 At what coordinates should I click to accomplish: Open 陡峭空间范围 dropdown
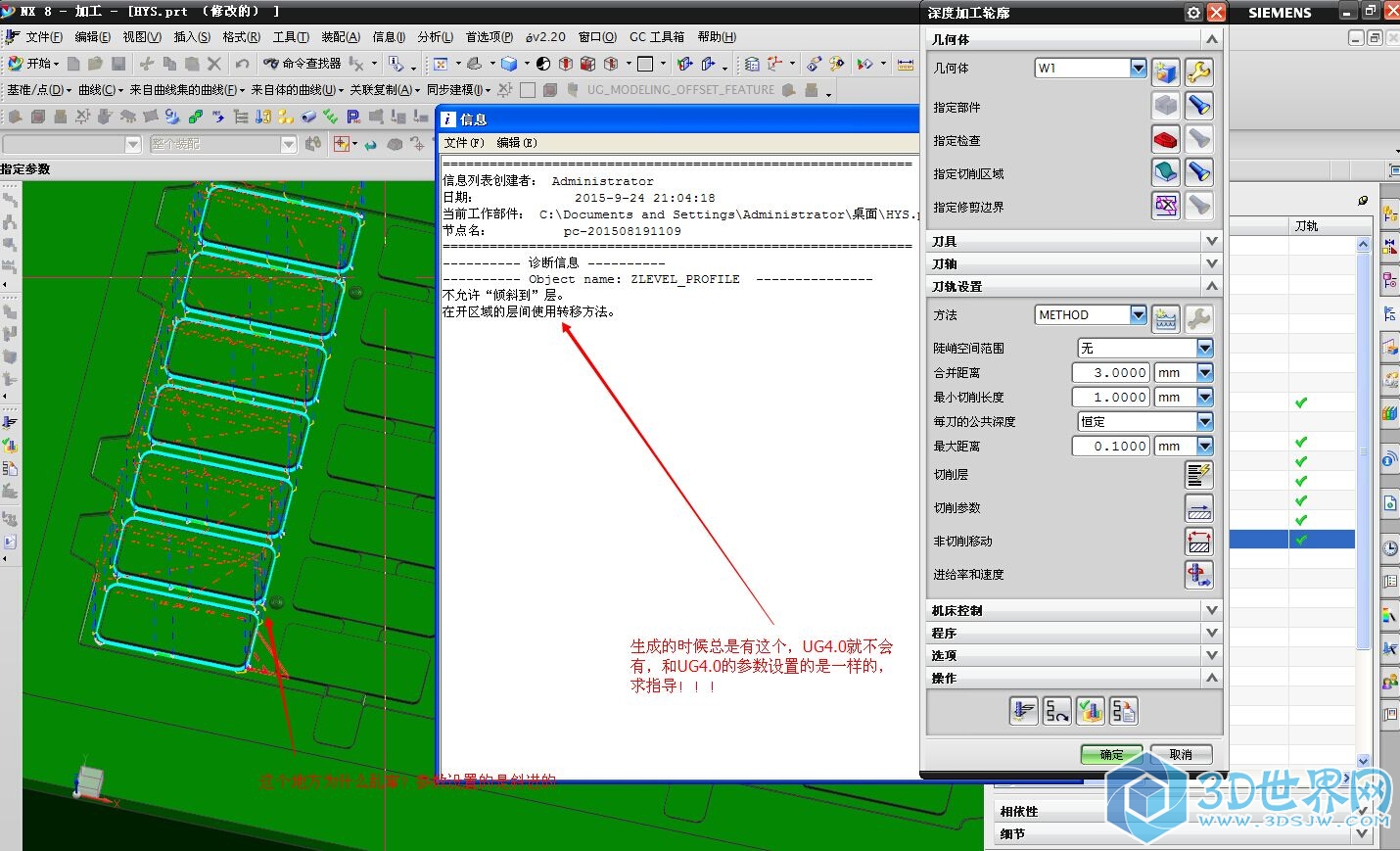click(x=1205, y=348)
